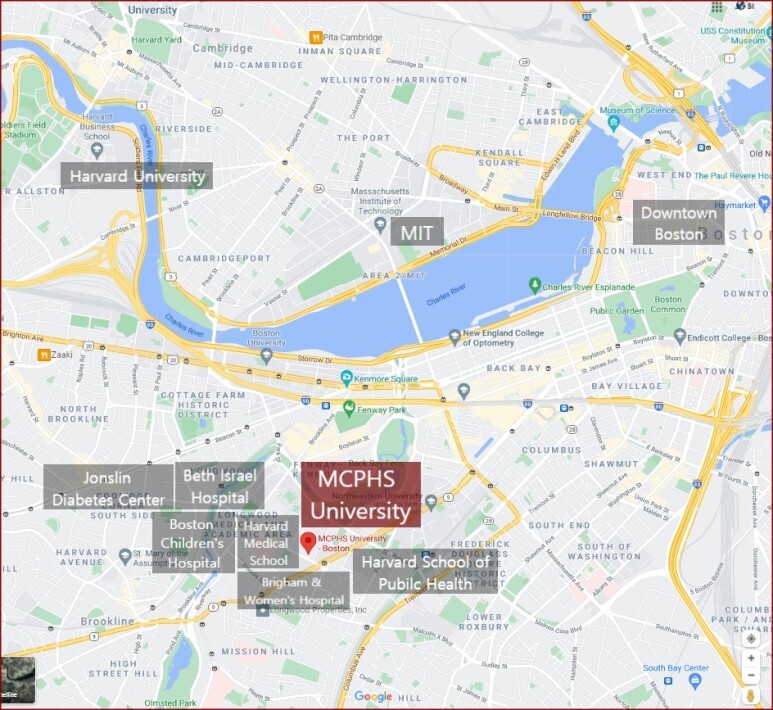
Task: Select the South Bay Center shopping pin
Action: pos(695,681)
